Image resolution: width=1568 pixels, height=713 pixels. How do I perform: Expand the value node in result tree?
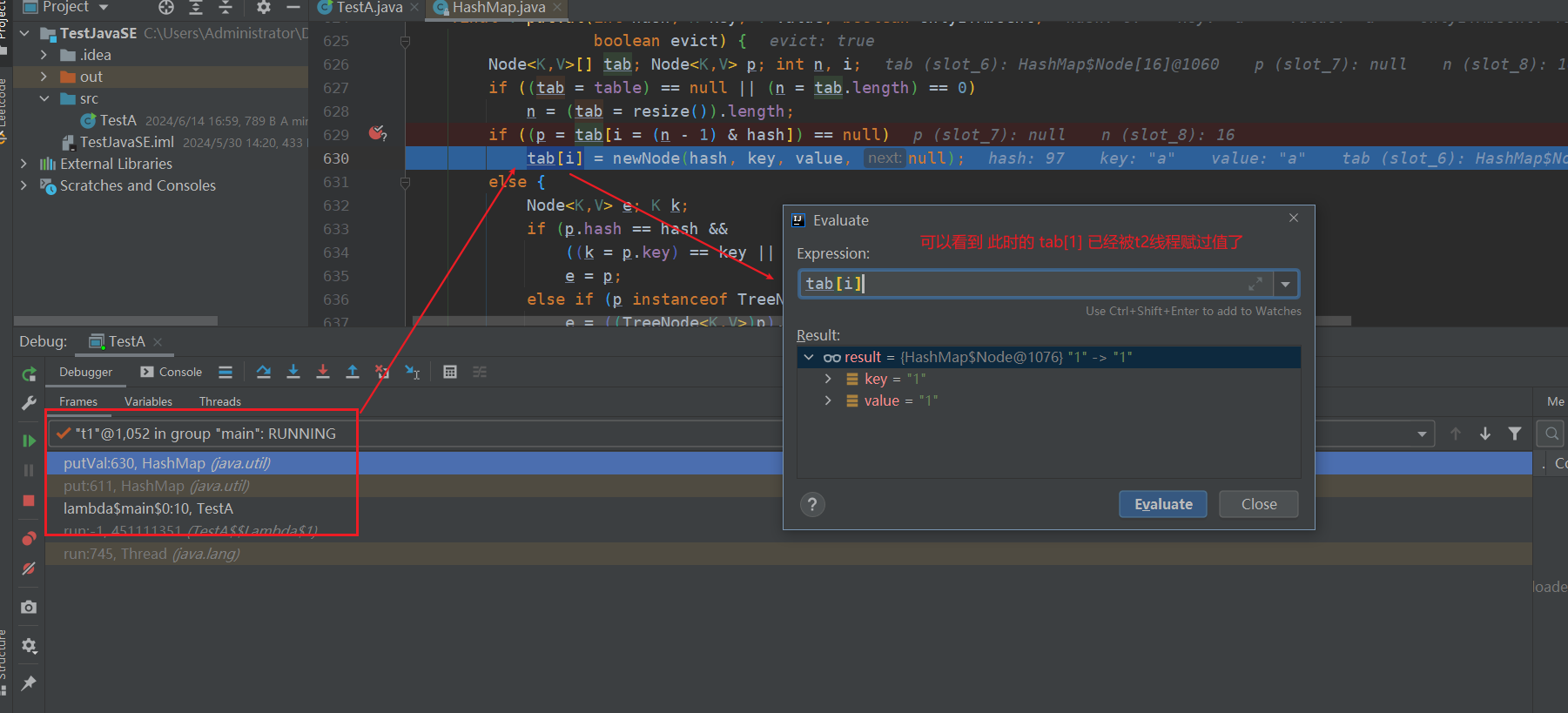tap(828, 400)
